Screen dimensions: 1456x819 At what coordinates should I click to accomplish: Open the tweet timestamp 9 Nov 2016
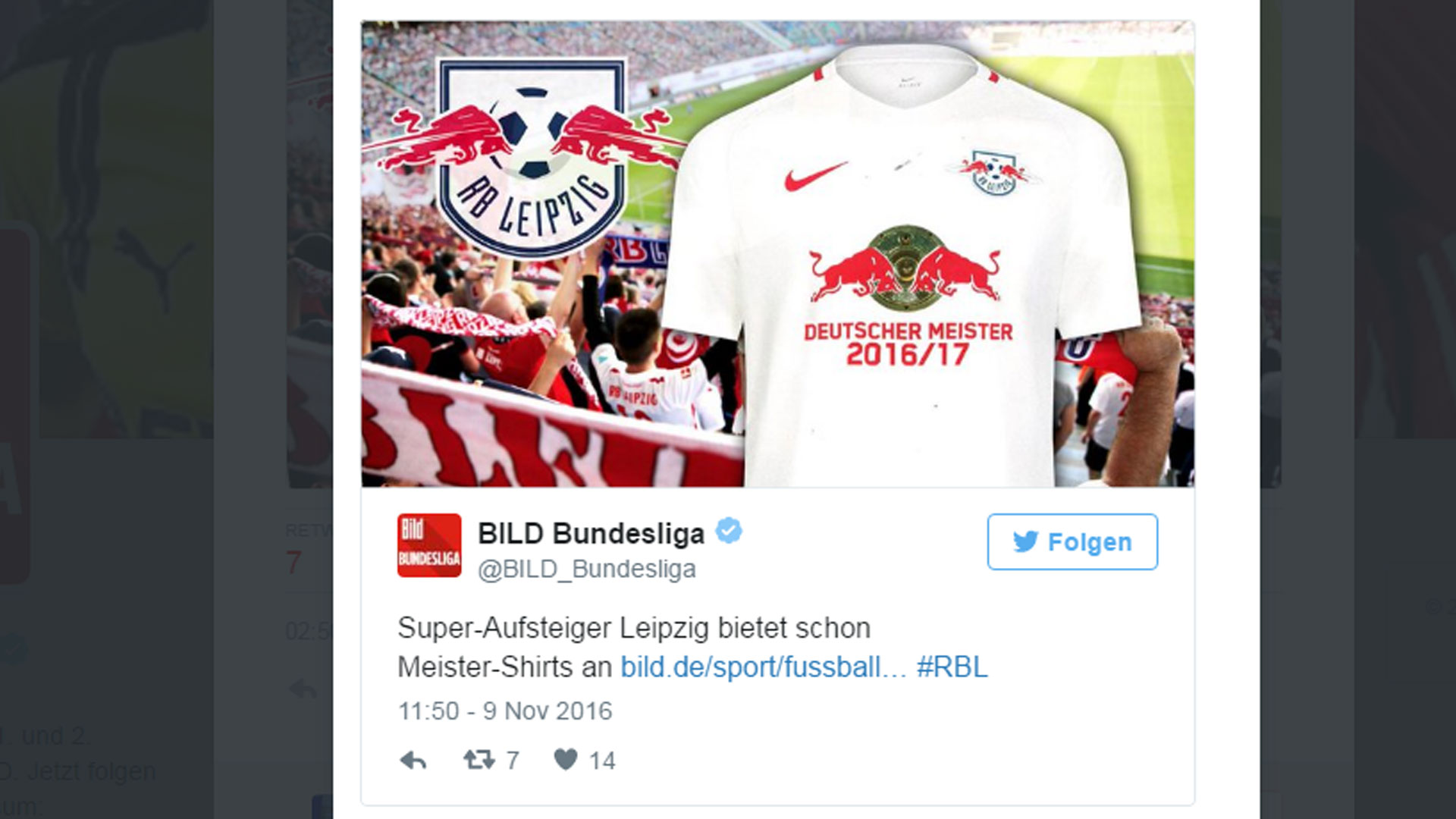[x=505, y=711]
